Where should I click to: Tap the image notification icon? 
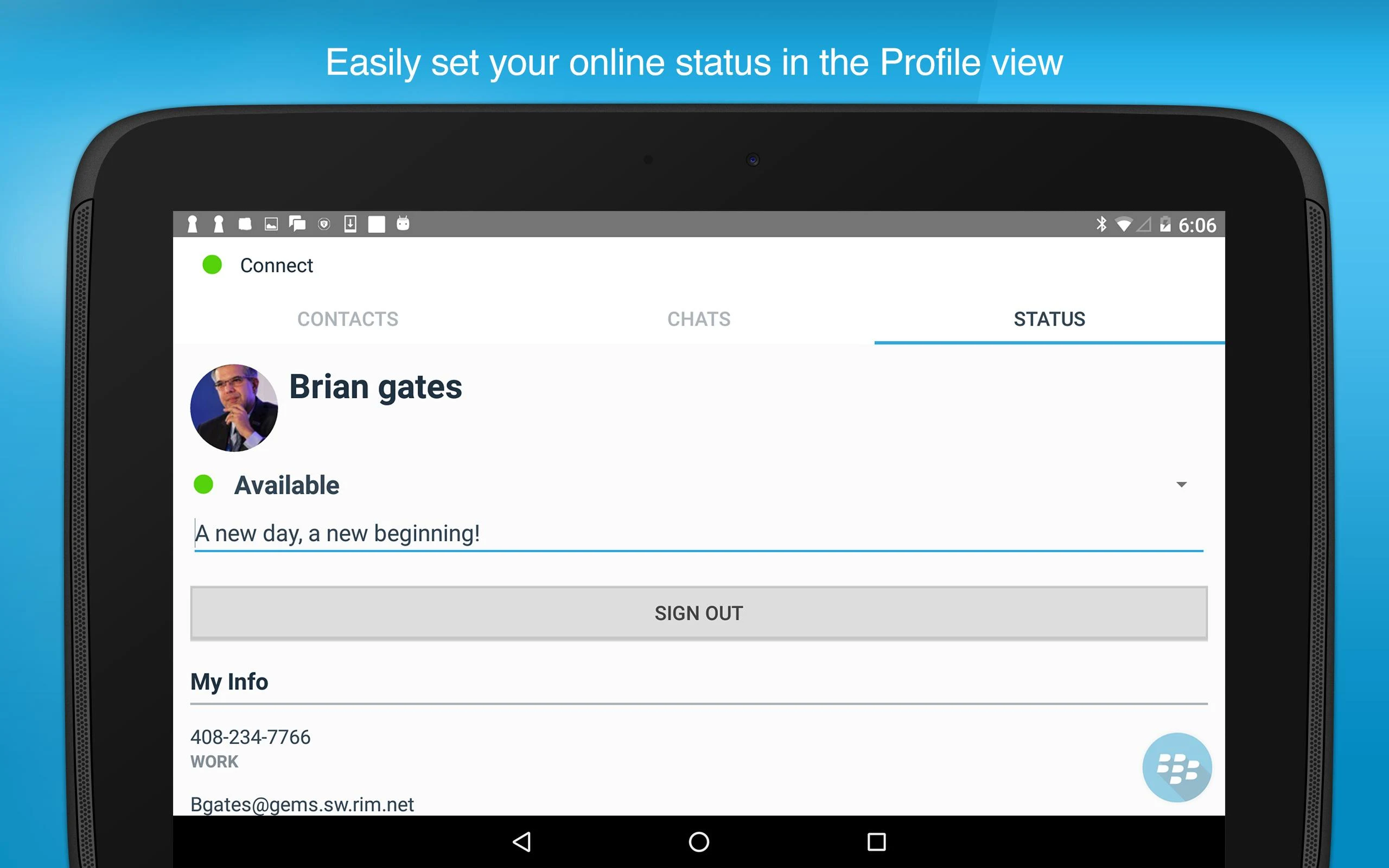271,224
